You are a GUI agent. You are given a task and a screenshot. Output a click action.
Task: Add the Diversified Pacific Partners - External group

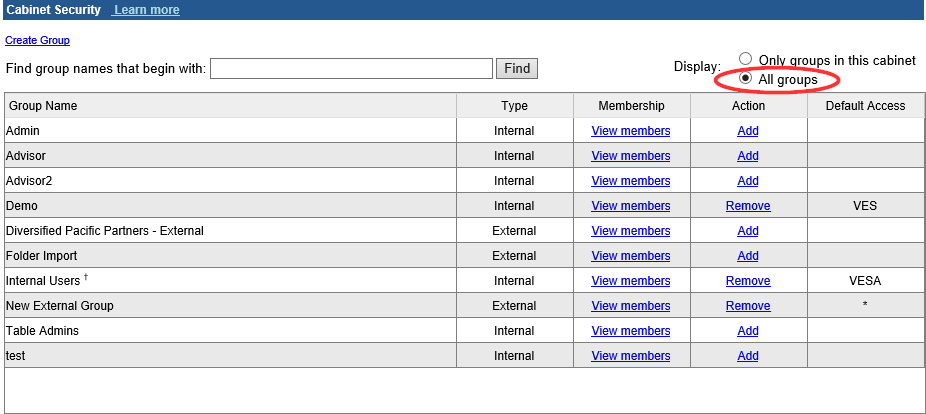click(748, 231)
